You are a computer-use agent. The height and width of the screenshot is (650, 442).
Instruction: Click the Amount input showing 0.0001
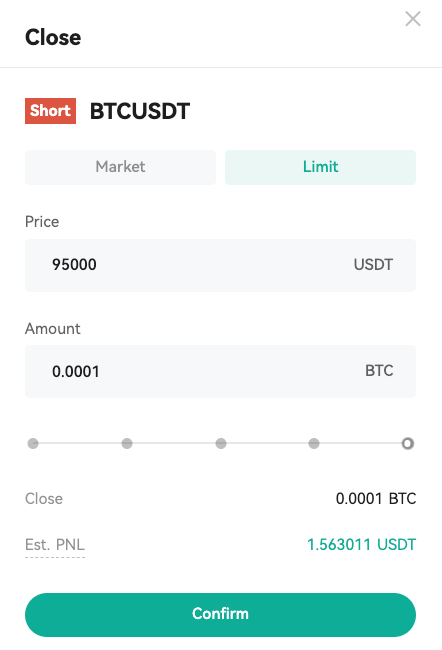coord(220,371)
